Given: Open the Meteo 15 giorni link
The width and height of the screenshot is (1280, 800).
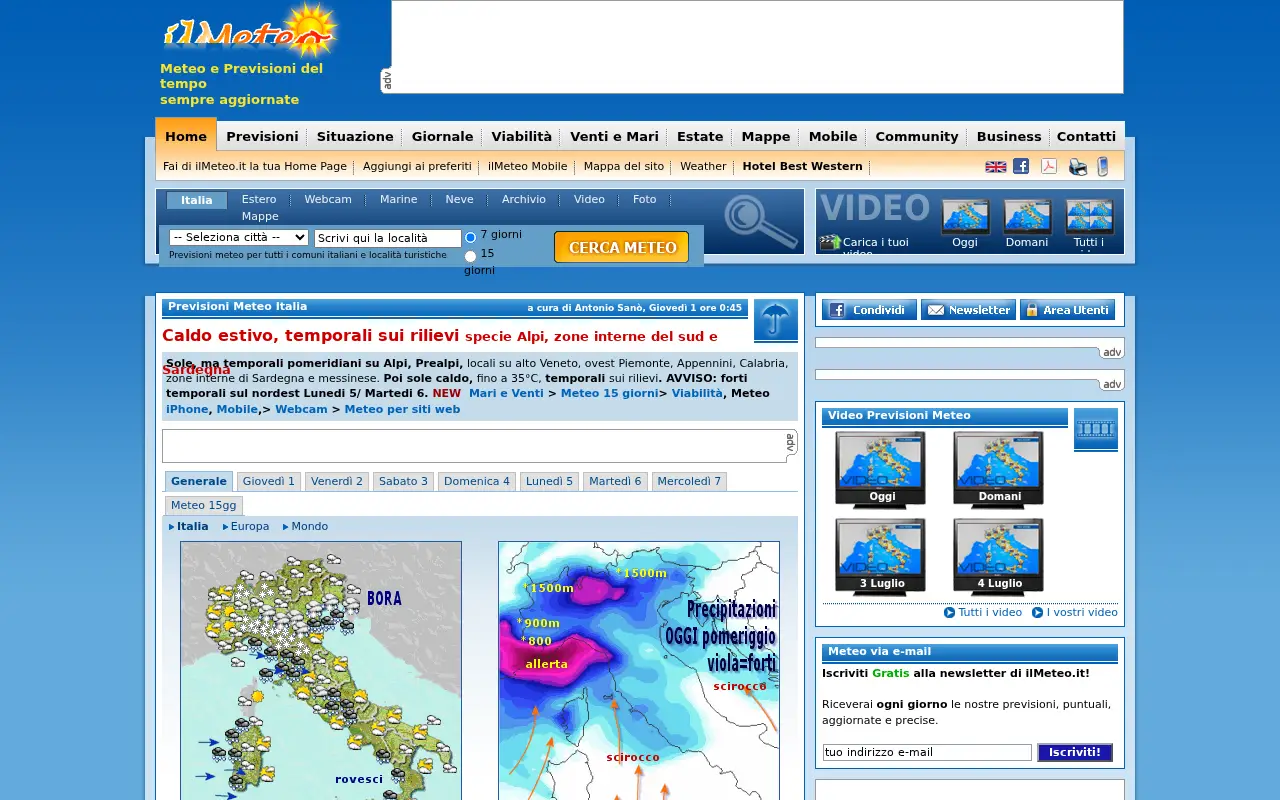Looking at the screenshot, I should pyautogui.click(x=609, y=394).
